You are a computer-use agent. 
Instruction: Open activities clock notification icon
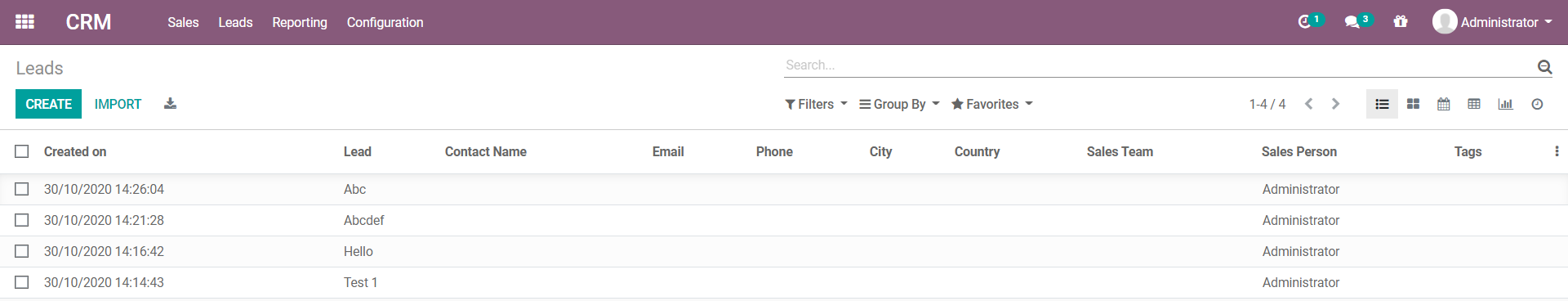[x=1305, y=22]
